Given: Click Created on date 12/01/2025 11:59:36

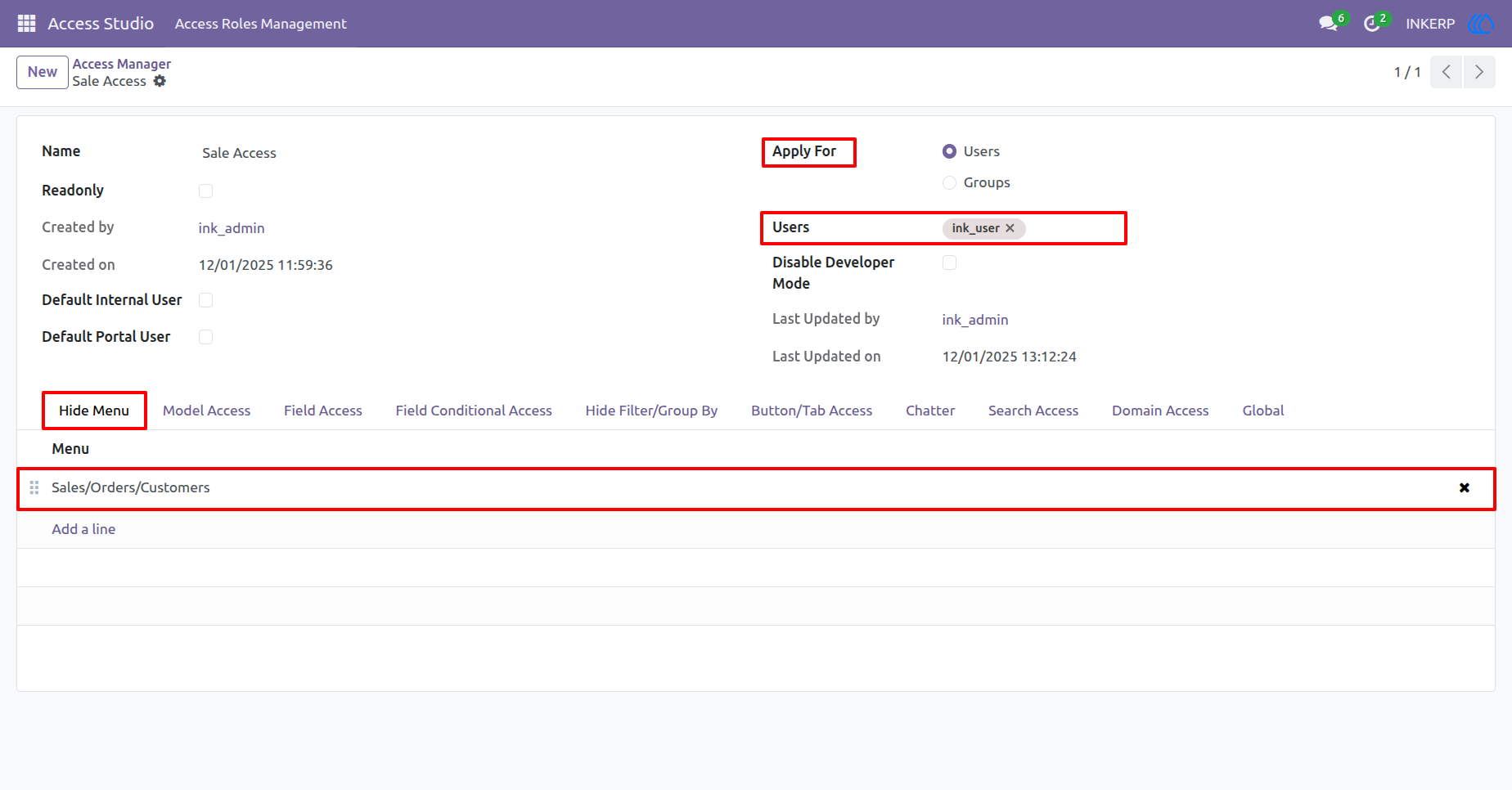Looking at the screenshot, I should pos(266,265).
